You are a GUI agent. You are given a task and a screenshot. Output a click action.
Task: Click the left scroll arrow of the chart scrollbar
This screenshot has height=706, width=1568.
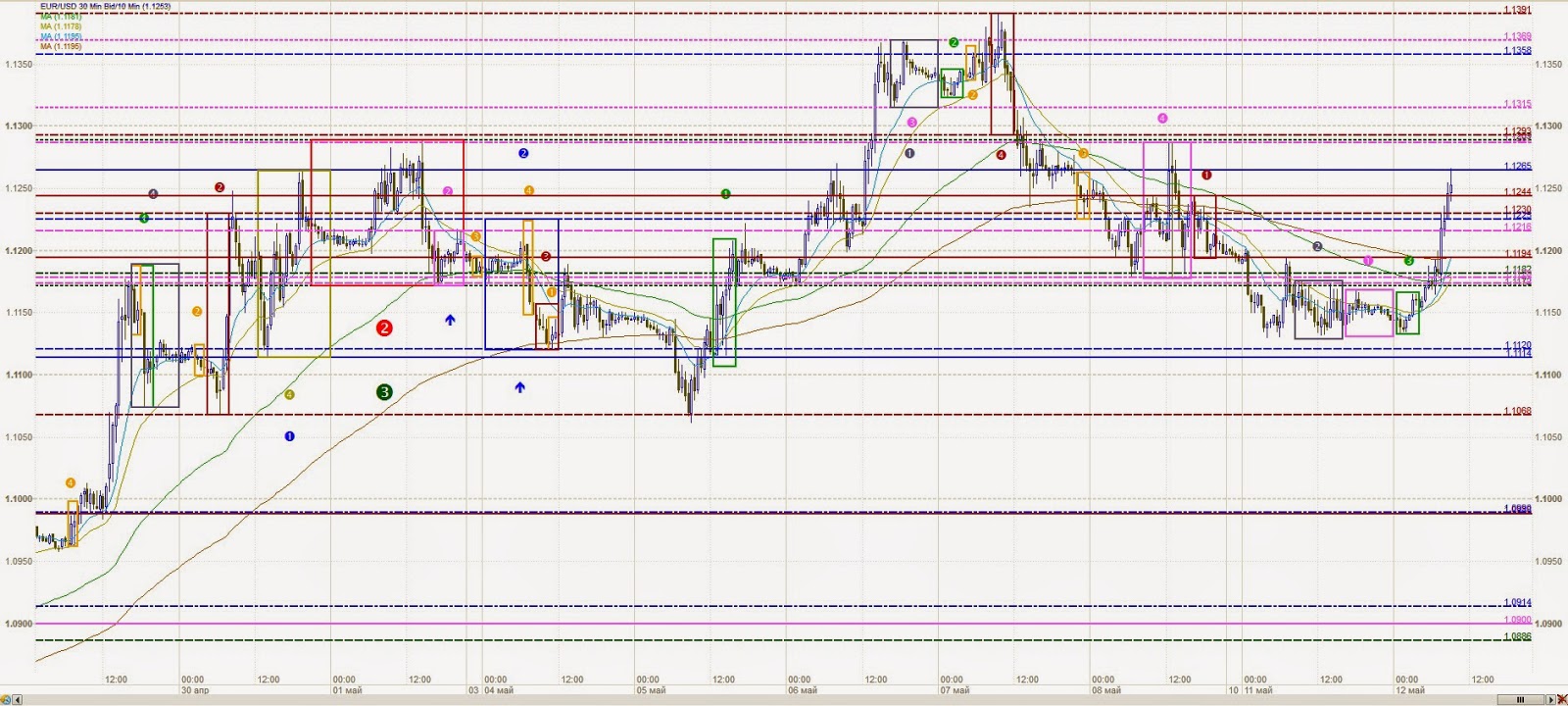pos(17,699)
